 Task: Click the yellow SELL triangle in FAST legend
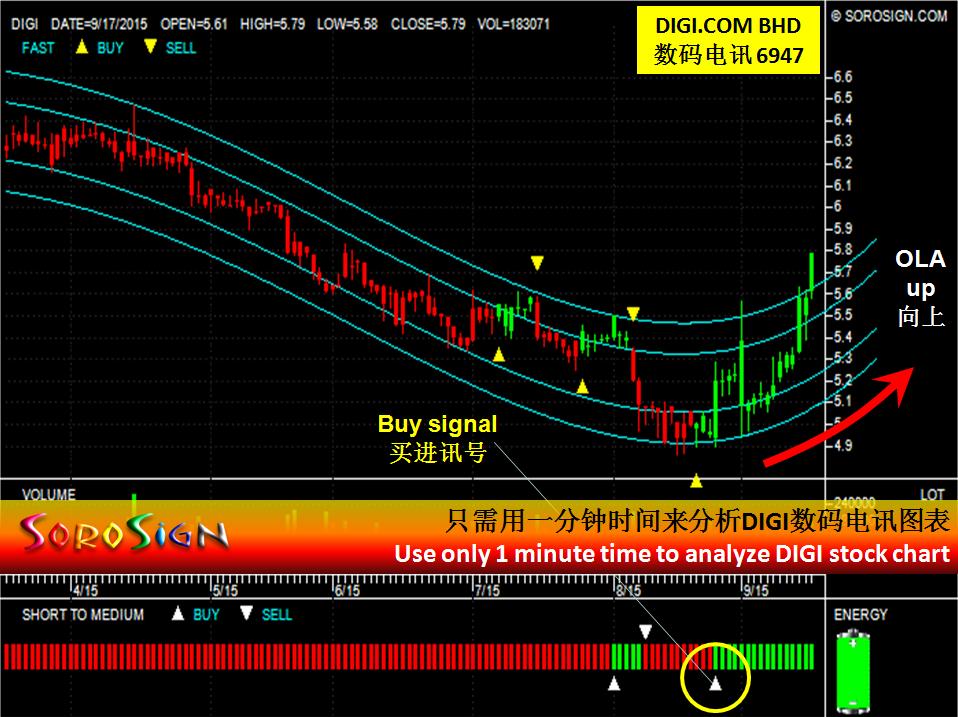(150, 47)
